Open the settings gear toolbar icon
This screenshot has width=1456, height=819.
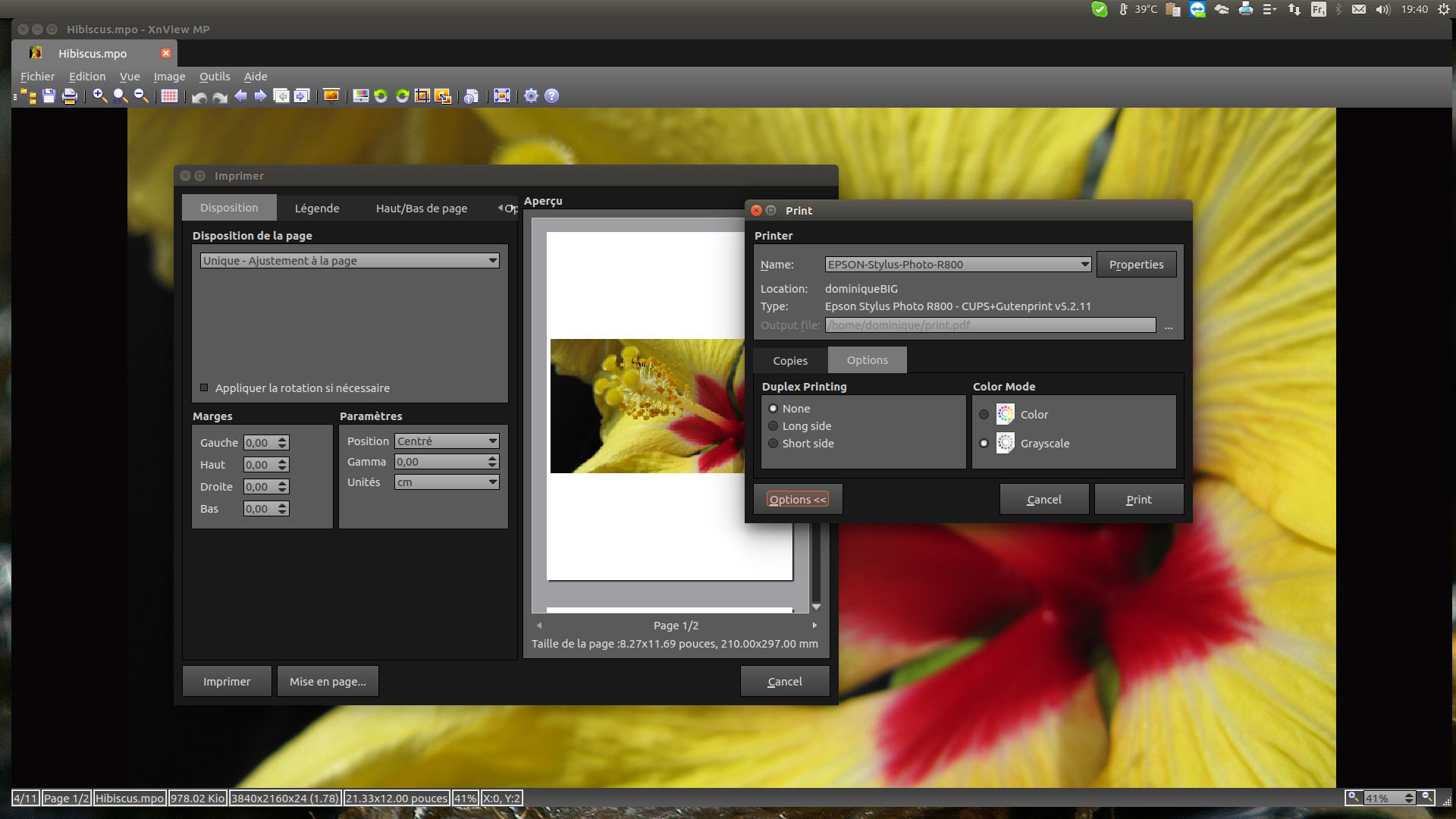(531, 96)
